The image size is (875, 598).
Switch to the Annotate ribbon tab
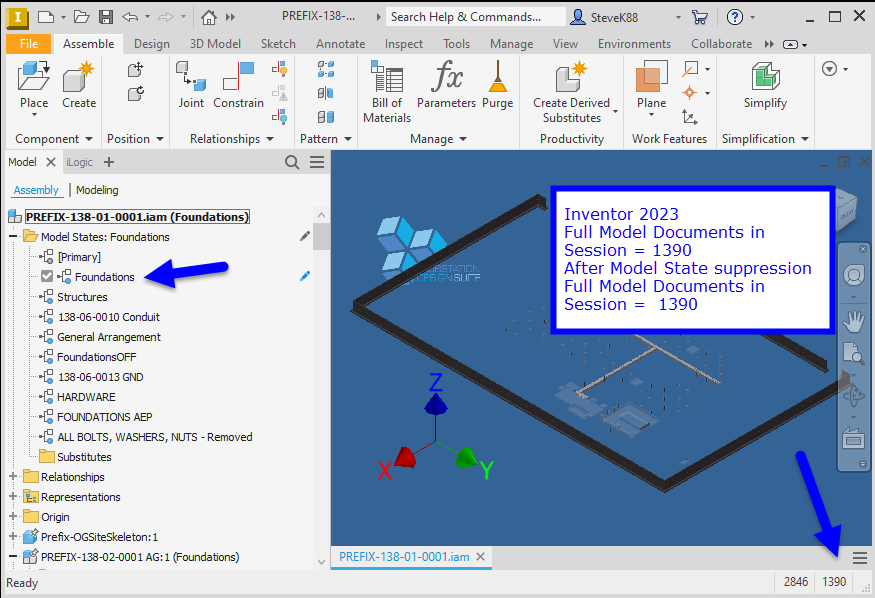340,44
